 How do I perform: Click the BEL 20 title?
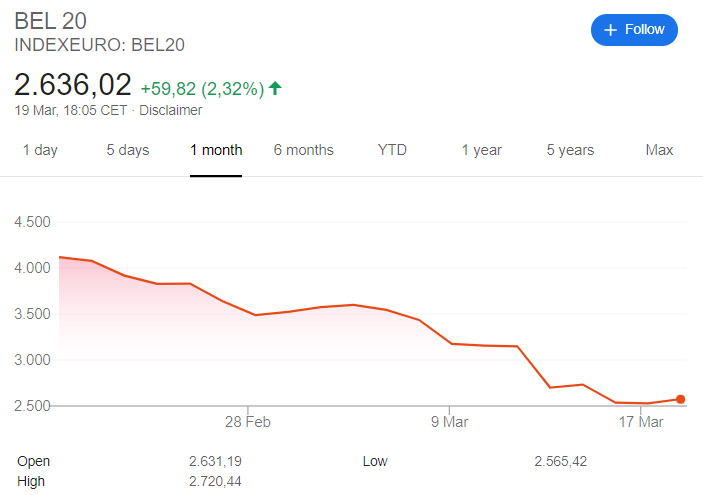pyautogui.click(x=50, y=22)
